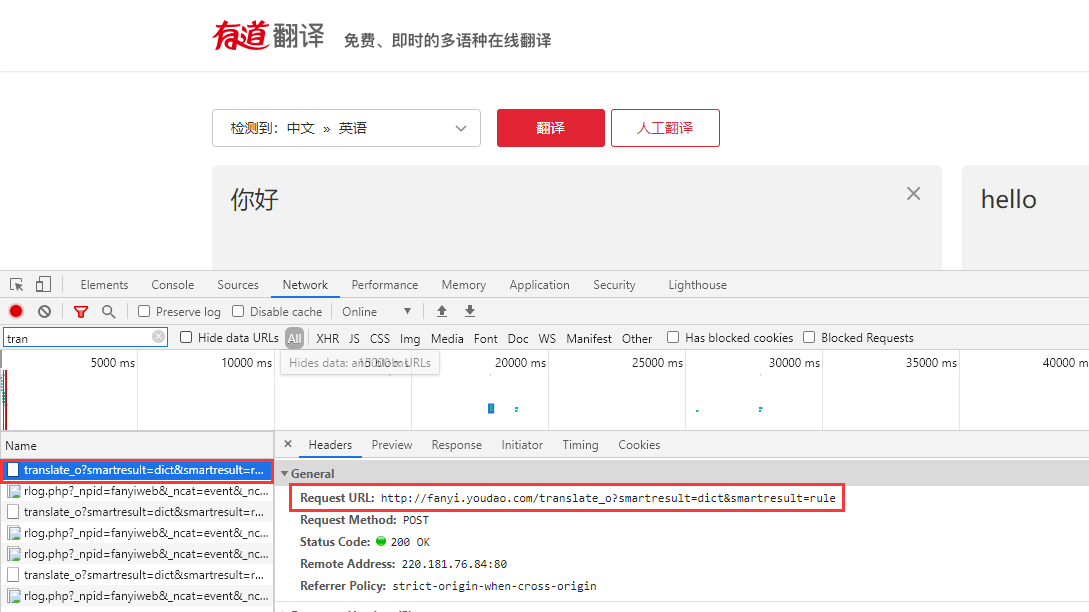1089x612 pixels.
Task: Open 人工翻译 human translation
Action: (x=665, y=128)
